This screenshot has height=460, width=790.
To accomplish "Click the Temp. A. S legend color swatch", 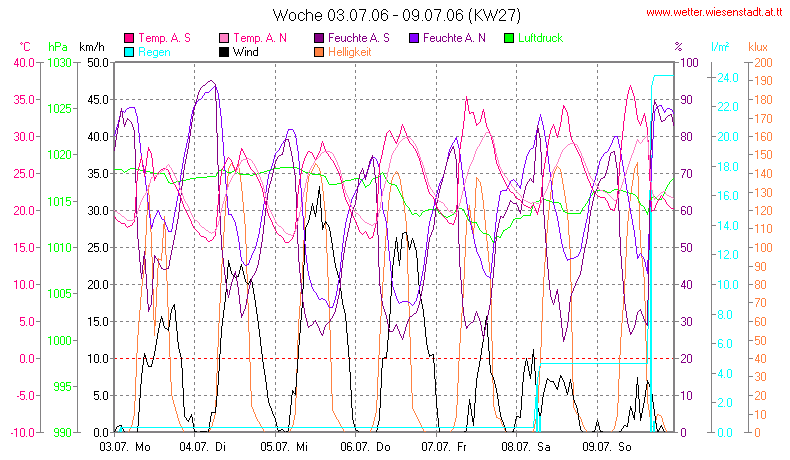I will [129, 38].
